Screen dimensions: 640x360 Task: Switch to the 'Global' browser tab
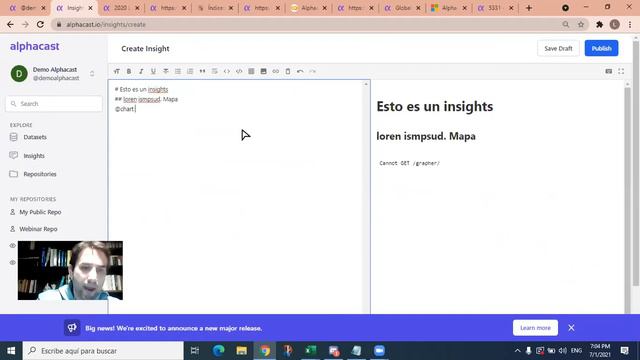click(x=402, y=8)
